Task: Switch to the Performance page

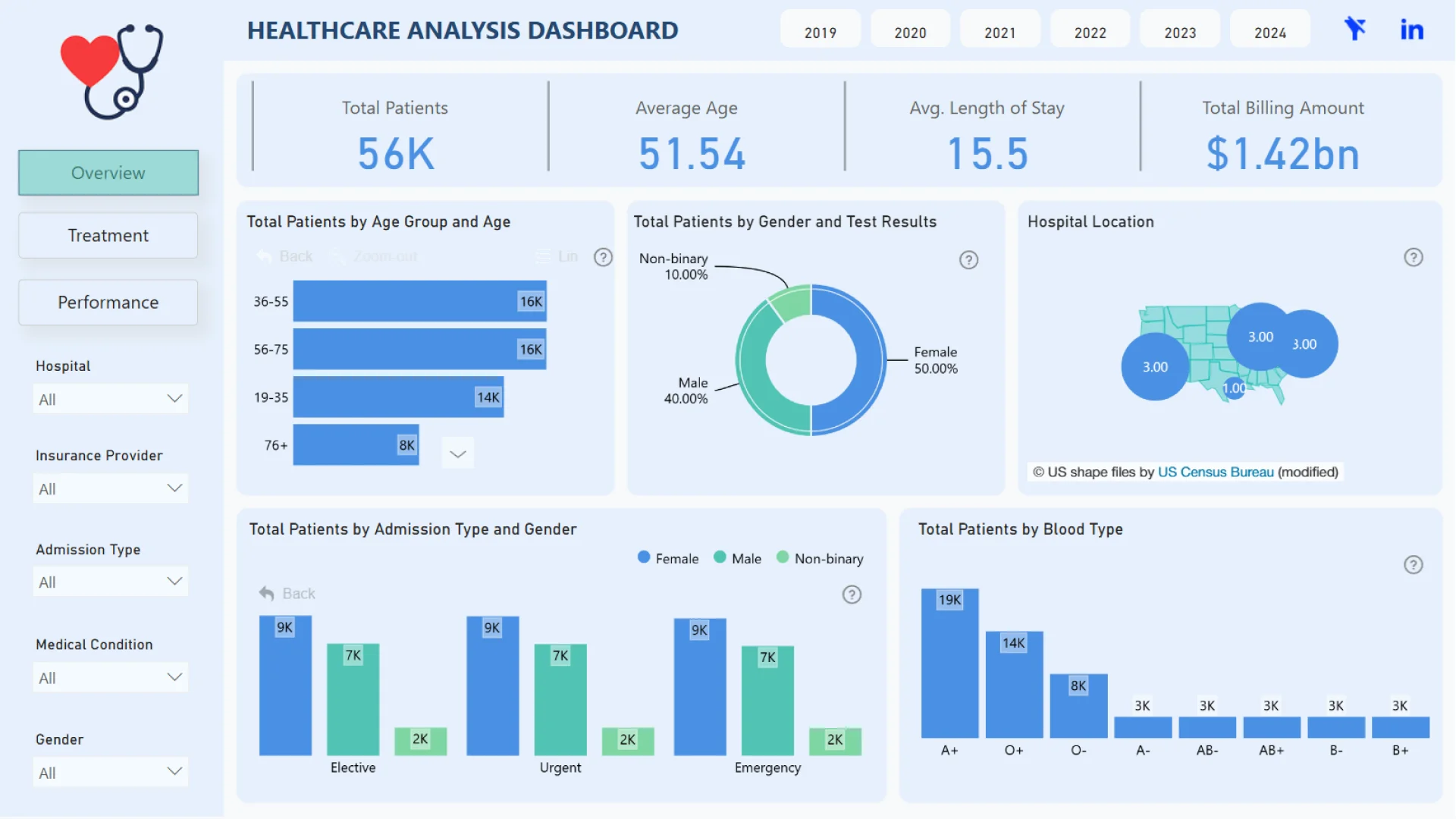Action: click(108, 303)
